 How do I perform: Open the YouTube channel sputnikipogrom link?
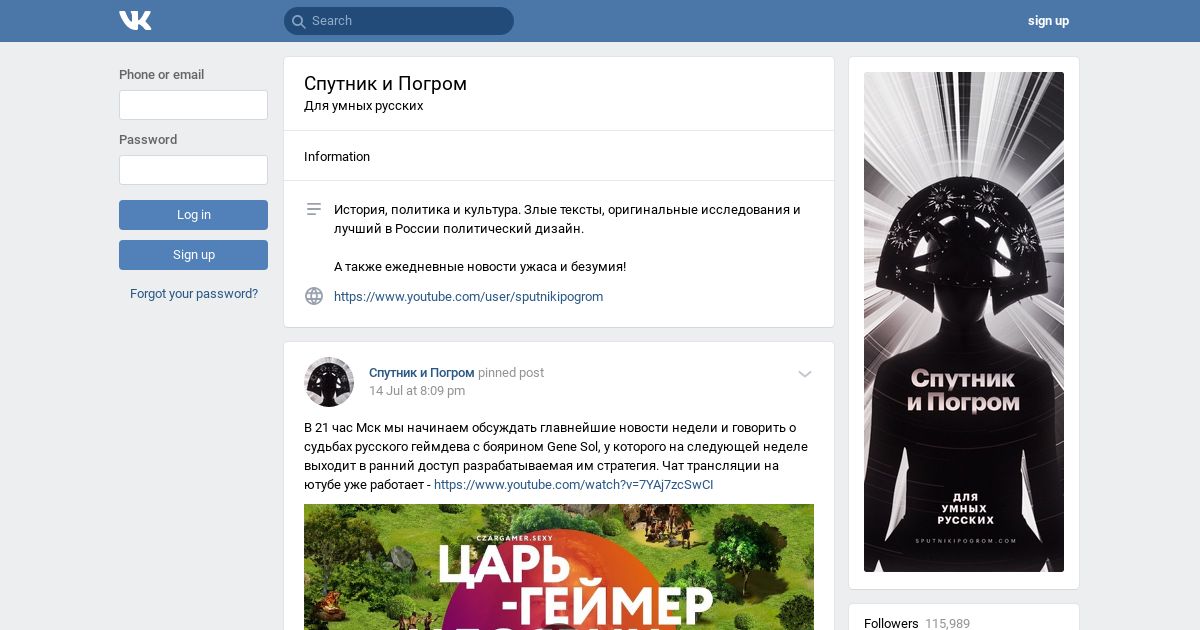coord(468,297)
